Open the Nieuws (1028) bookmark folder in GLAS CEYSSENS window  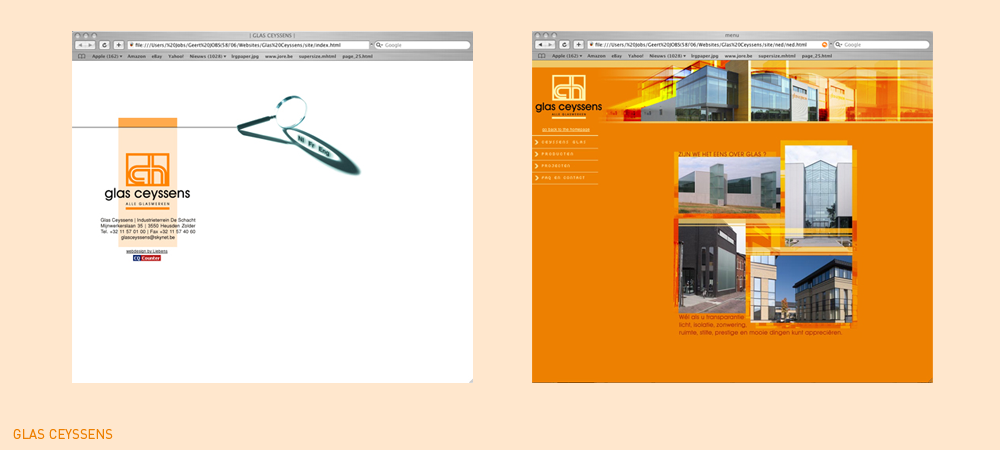click(x=208, y=56)
